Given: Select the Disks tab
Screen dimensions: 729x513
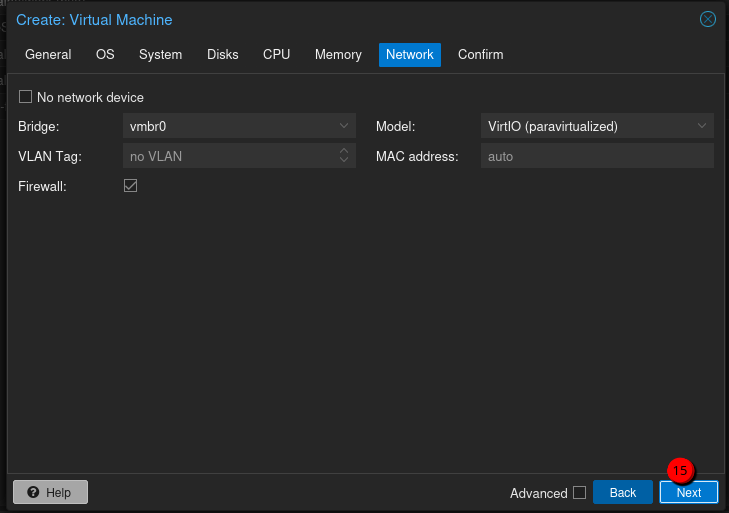Looking at the screenshot, I should (223, 54).
